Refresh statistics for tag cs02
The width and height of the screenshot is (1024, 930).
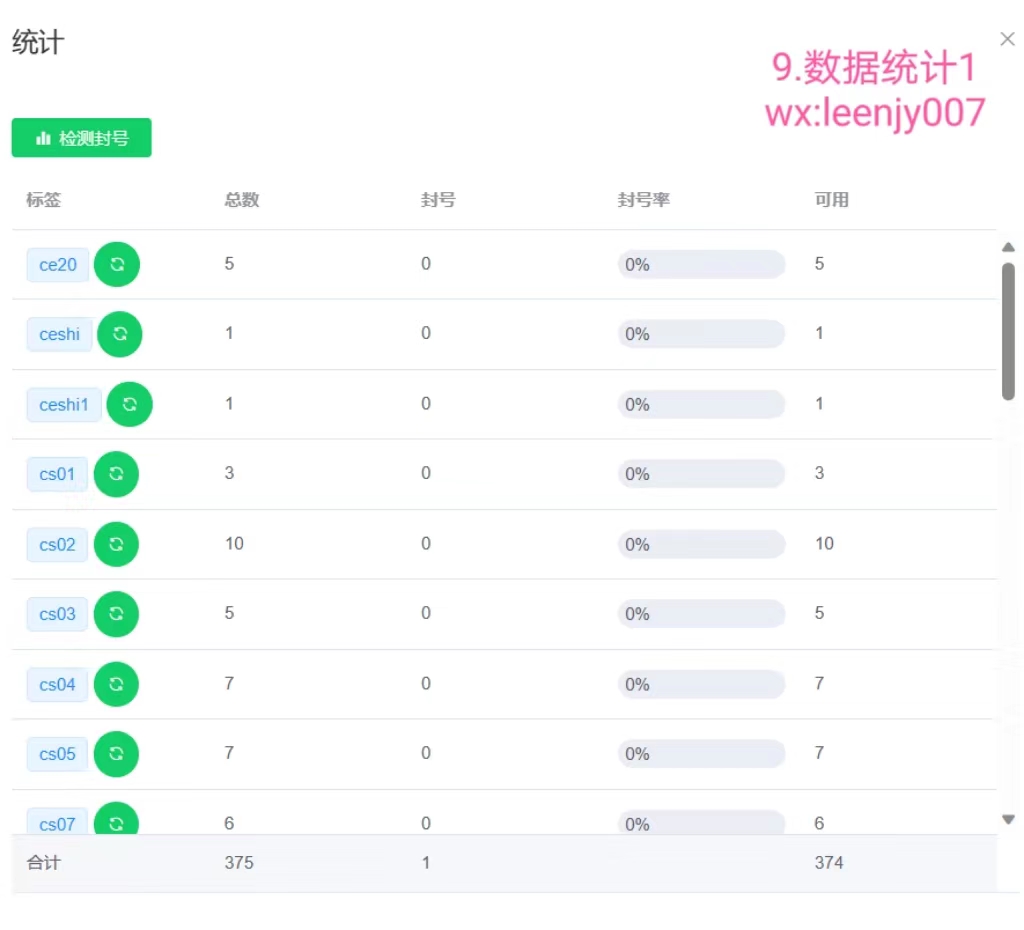point(117,544)
